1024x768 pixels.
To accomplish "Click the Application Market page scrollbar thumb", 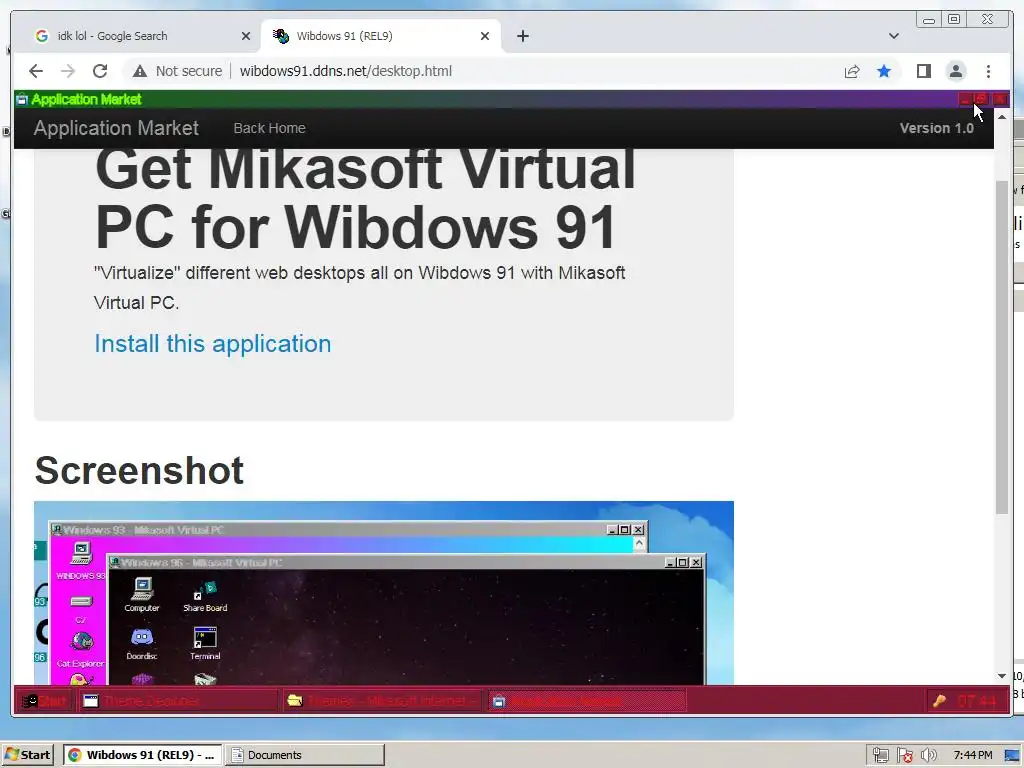I will tap(1002, 346).
